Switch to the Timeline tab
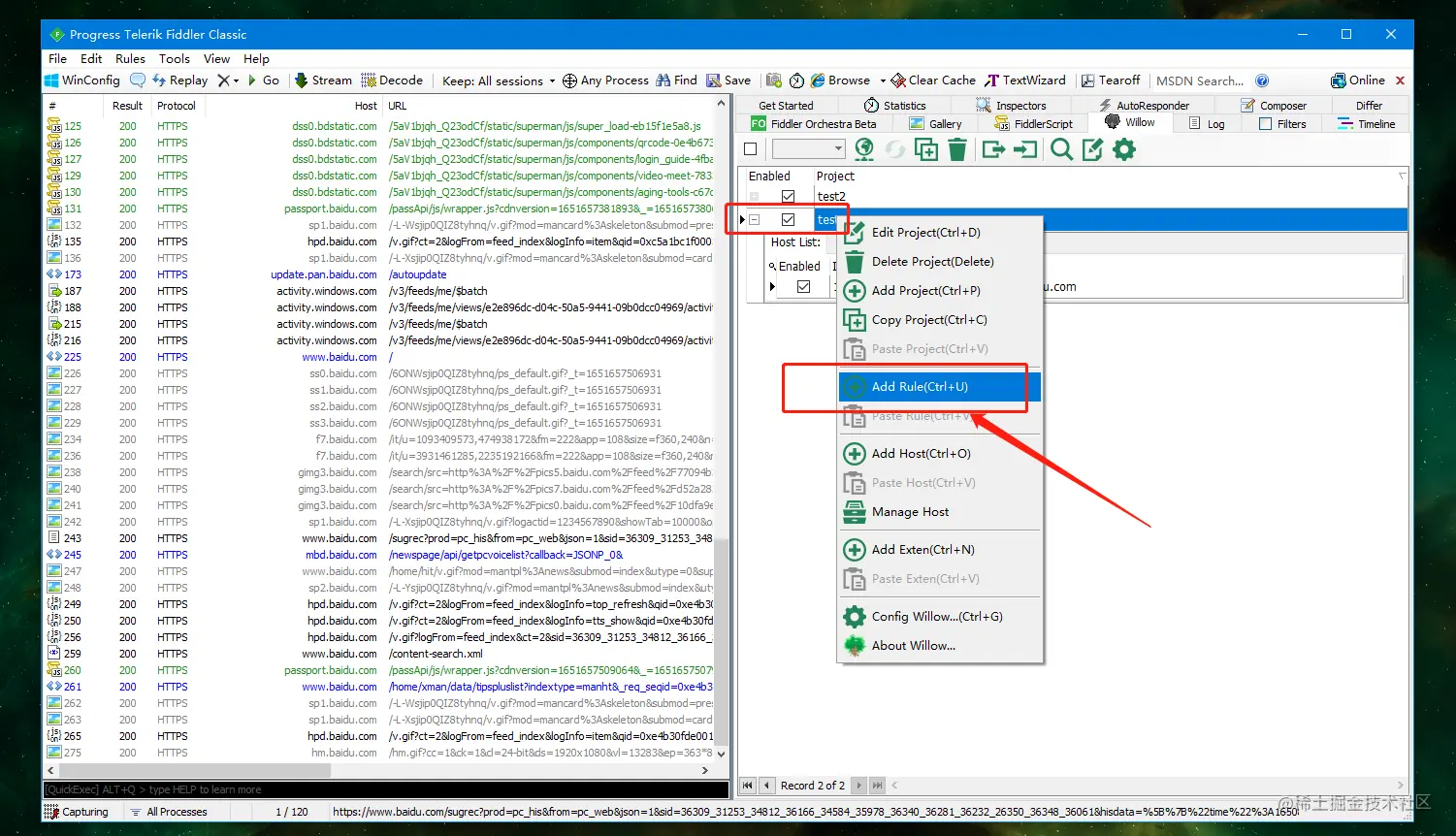Screen dimensions: 1456x836 (x=1366, y=124)
